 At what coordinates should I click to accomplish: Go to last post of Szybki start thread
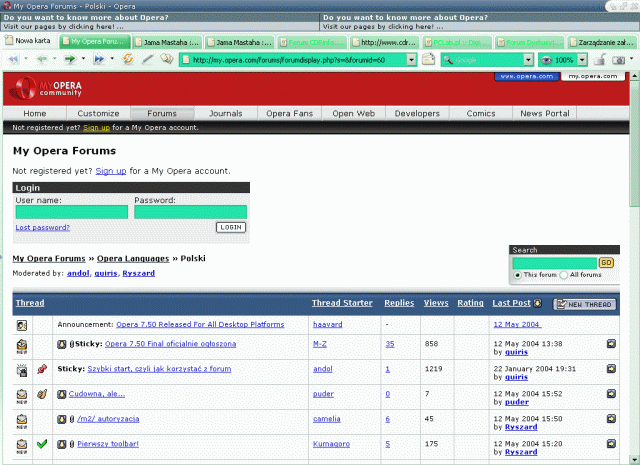[611, 369]
